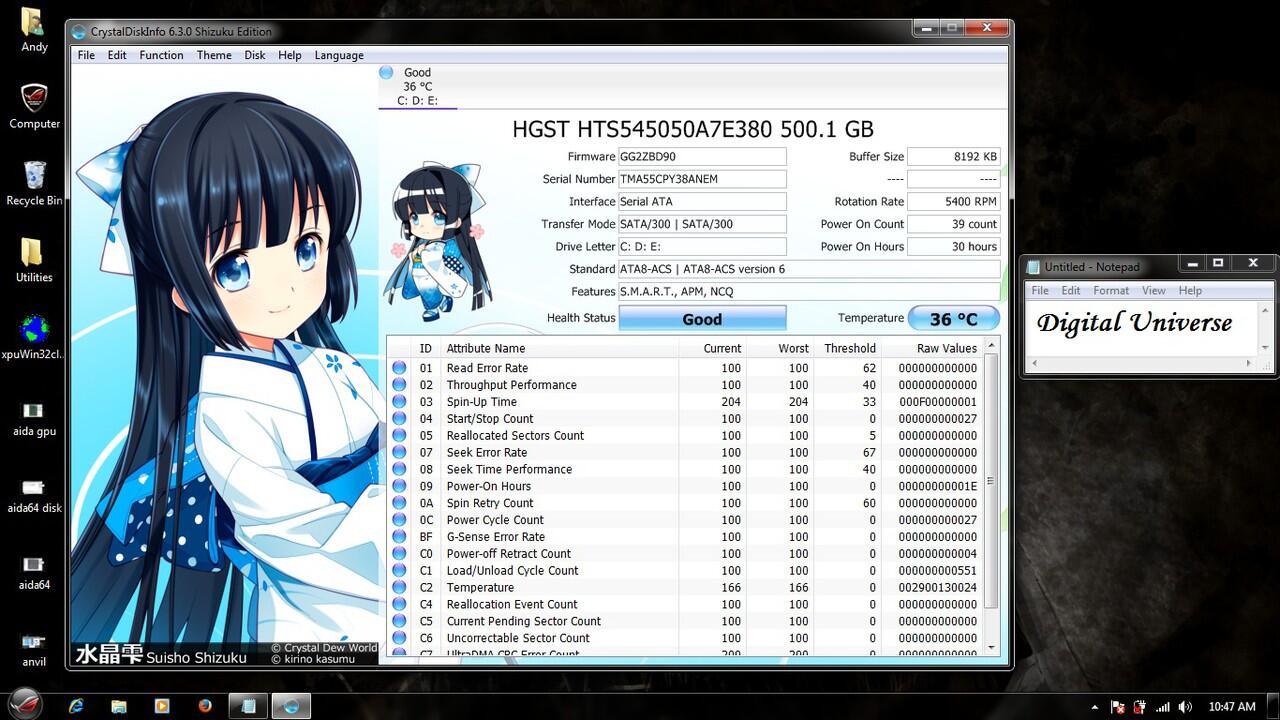The height and width of the screenshot is (720, 1280).
Task: Open the Utilities folder on desktop
Action: 34,260
